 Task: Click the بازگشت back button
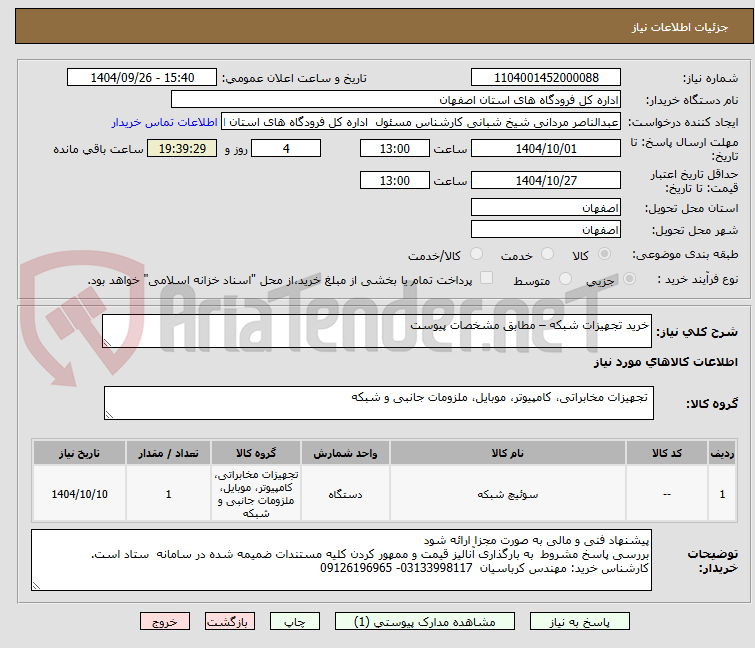pyautogui.click(x=230, y=622)
